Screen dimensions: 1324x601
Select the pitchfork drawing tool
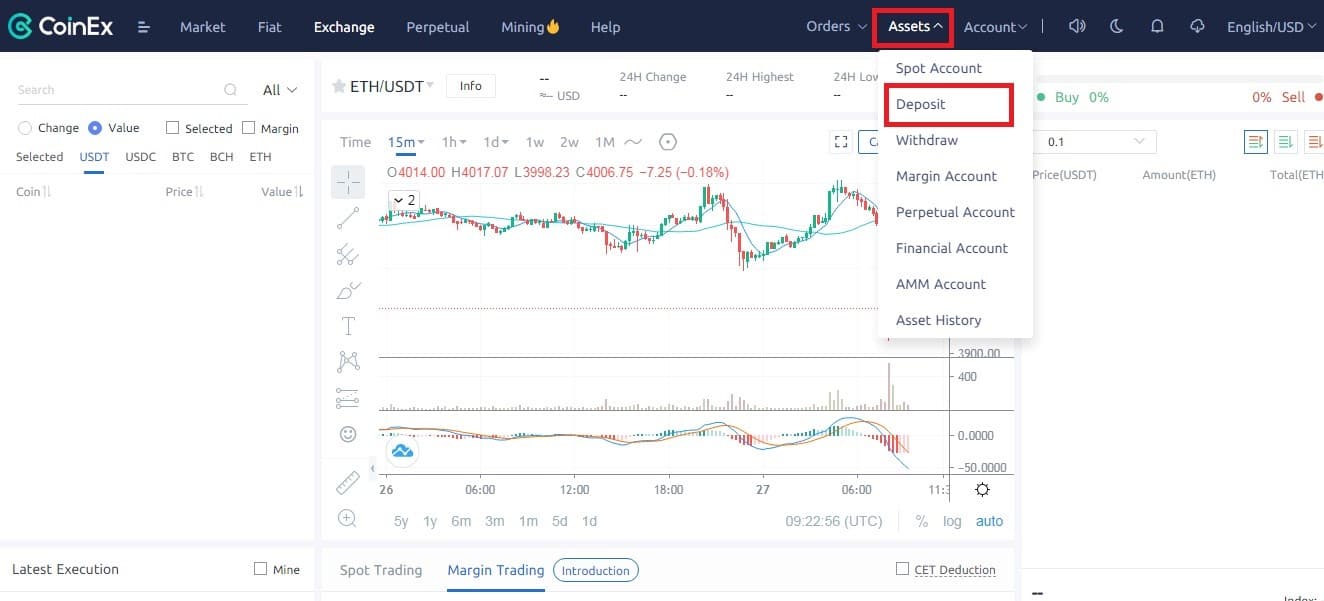pyautogui.click(x=348, y=254)
